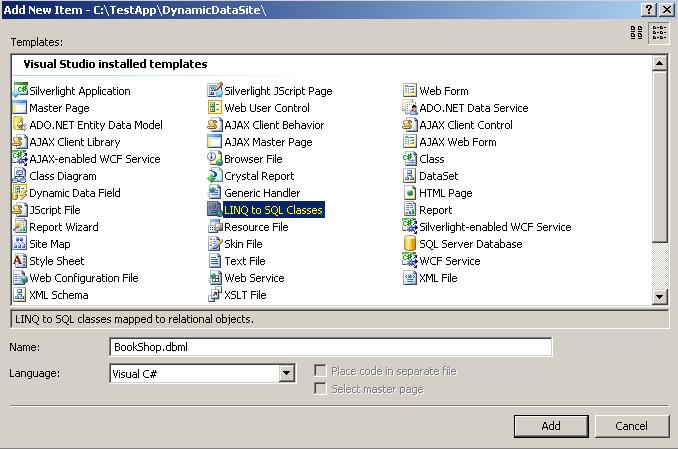Select the Silverlight Application template icon
The image size is (678, 449).
20,90
